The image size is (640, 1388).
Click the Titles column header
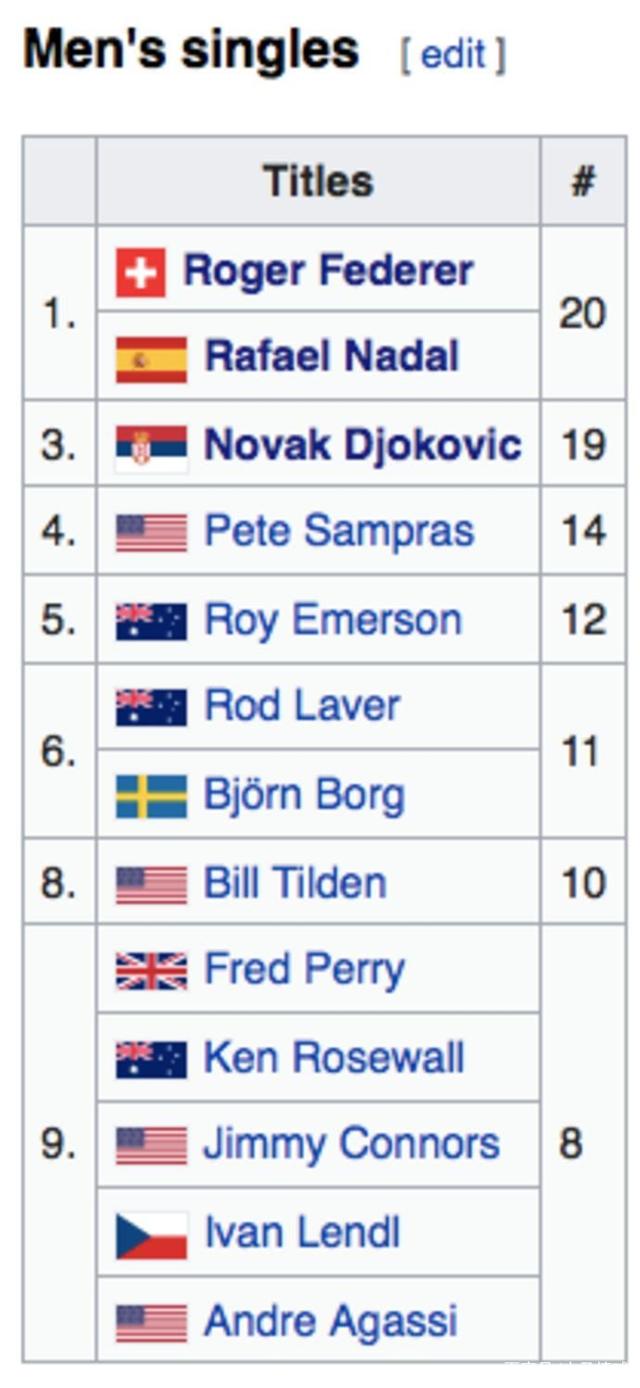tap(318, 181)
